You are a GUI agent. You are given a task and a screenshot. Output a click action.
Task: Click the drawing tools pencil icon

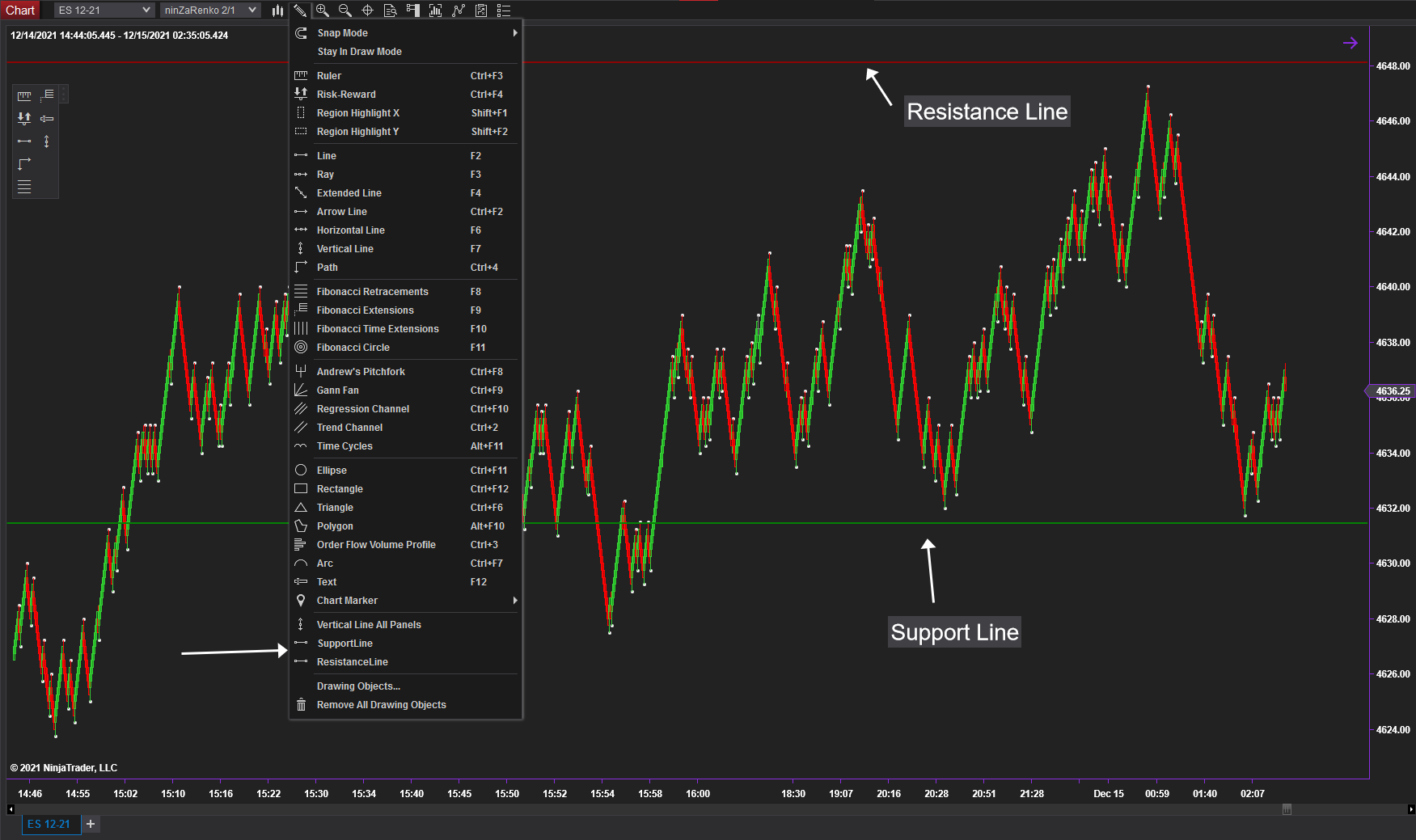click(x=300, y=11)
